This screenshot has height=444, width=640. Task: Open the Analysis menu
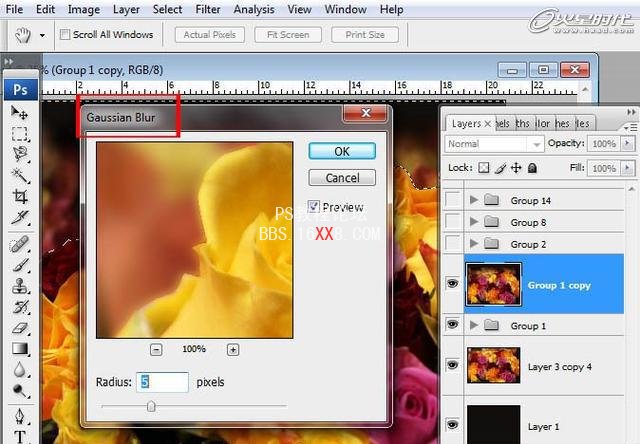[254, 9]
